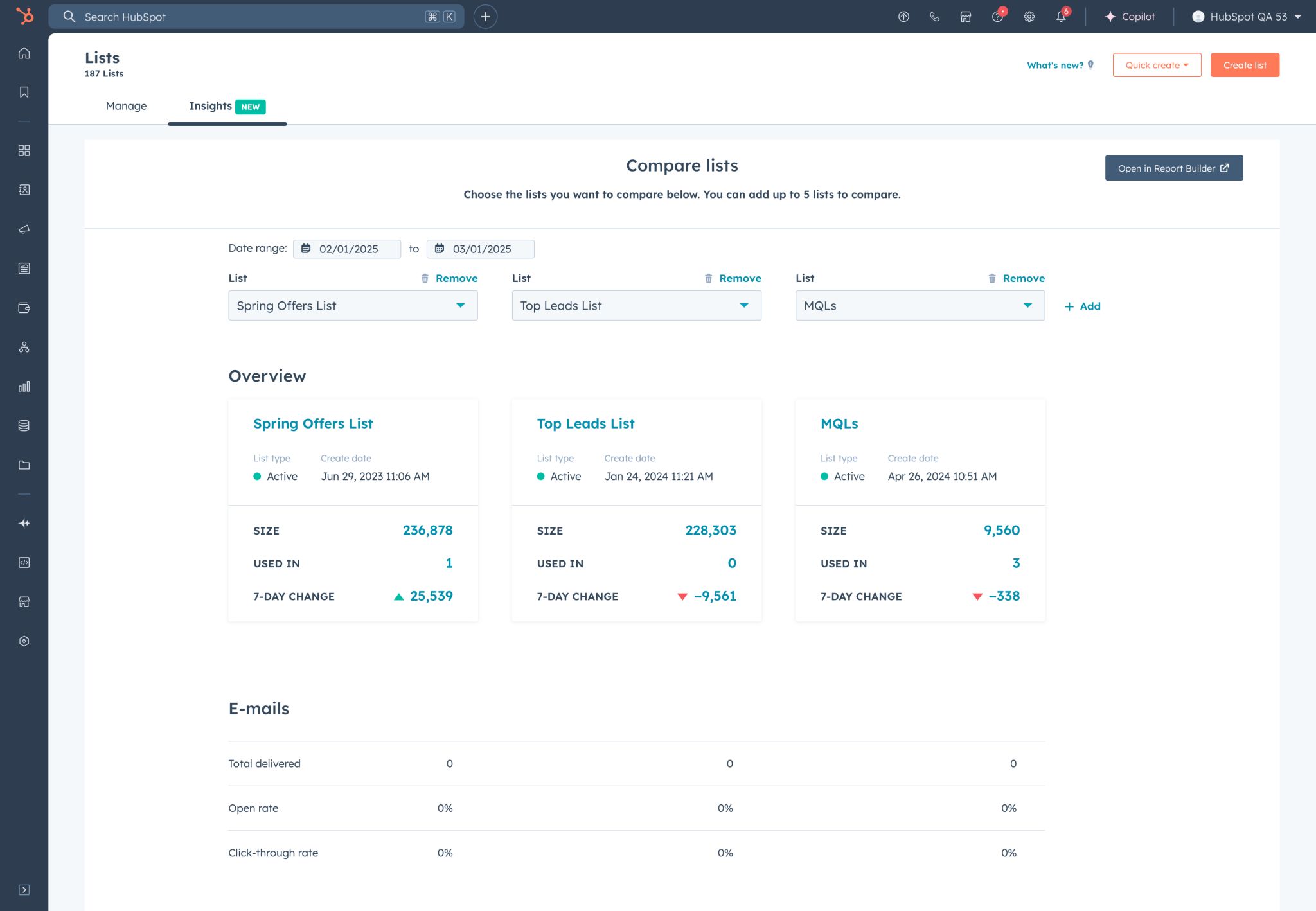This screenshot has height=911, width=1316.
Task: Click the start date field showing 02/01/2025
Action: click(348, 249)
